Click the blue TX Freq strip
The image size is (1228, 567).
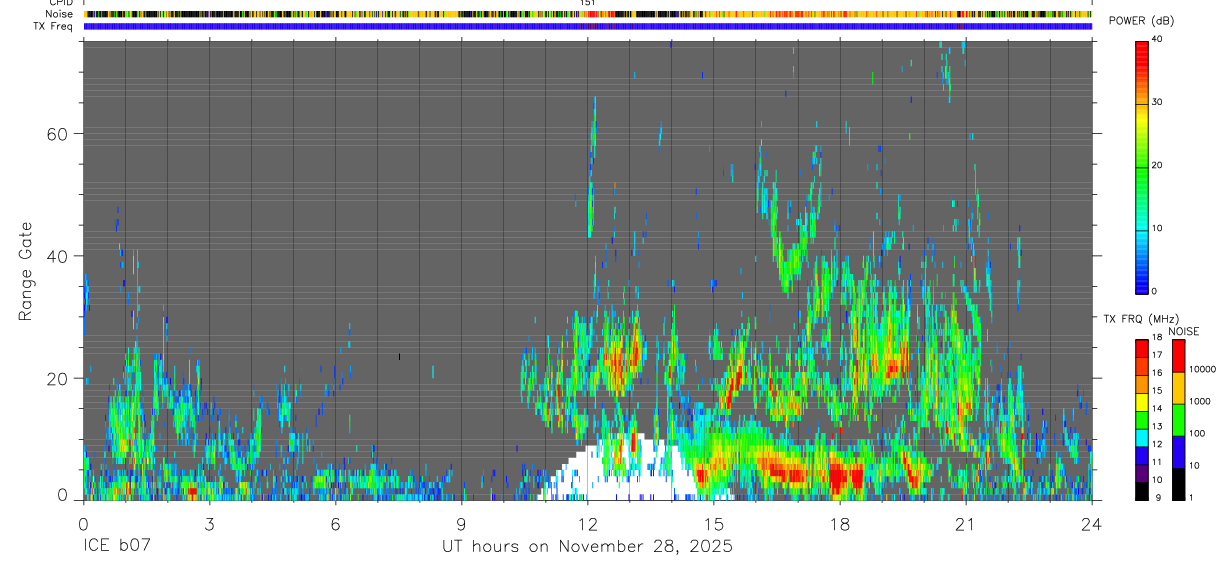click(588, 26)
